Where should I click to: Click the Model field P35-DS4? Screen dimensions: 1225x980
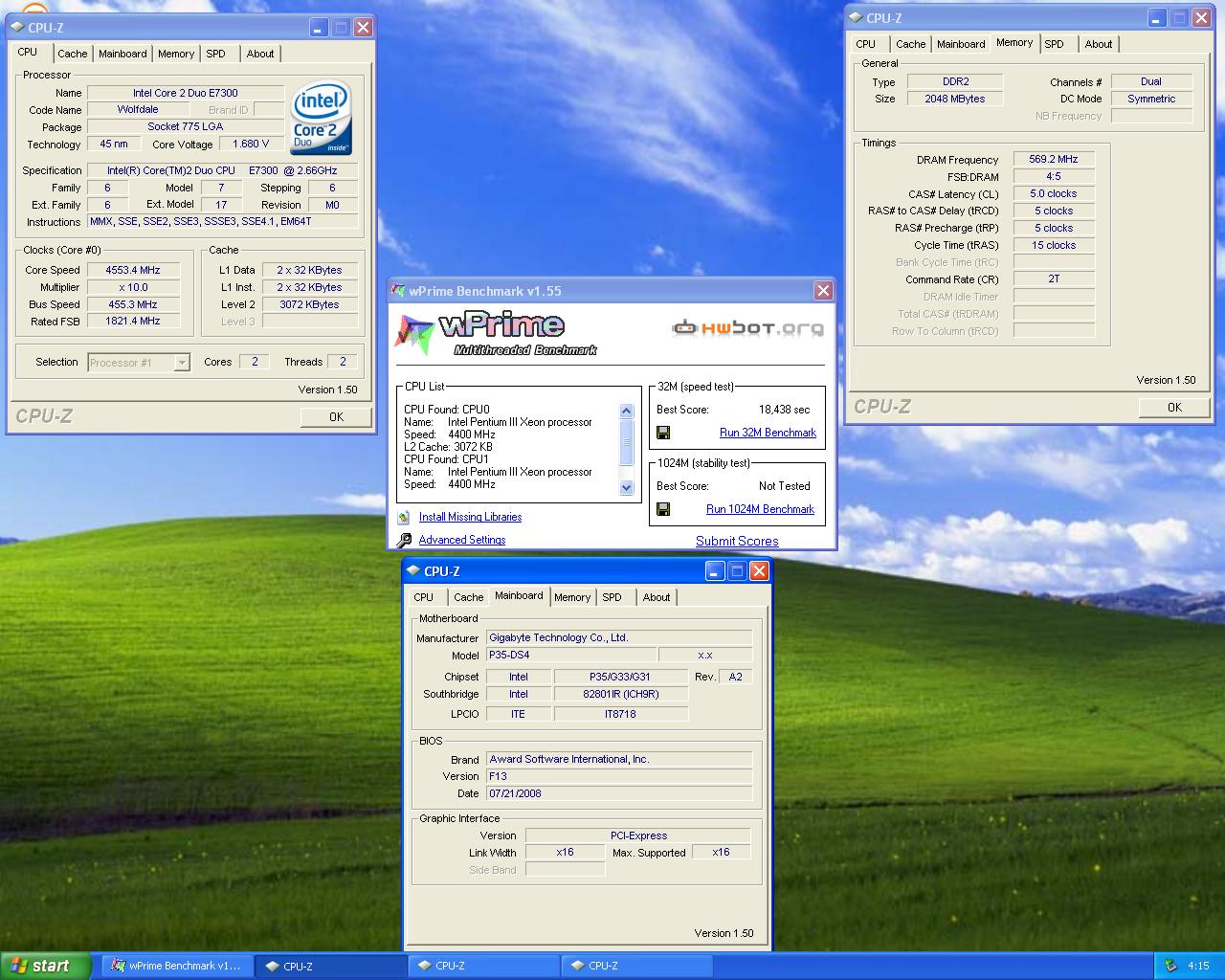tap(571, 656)
